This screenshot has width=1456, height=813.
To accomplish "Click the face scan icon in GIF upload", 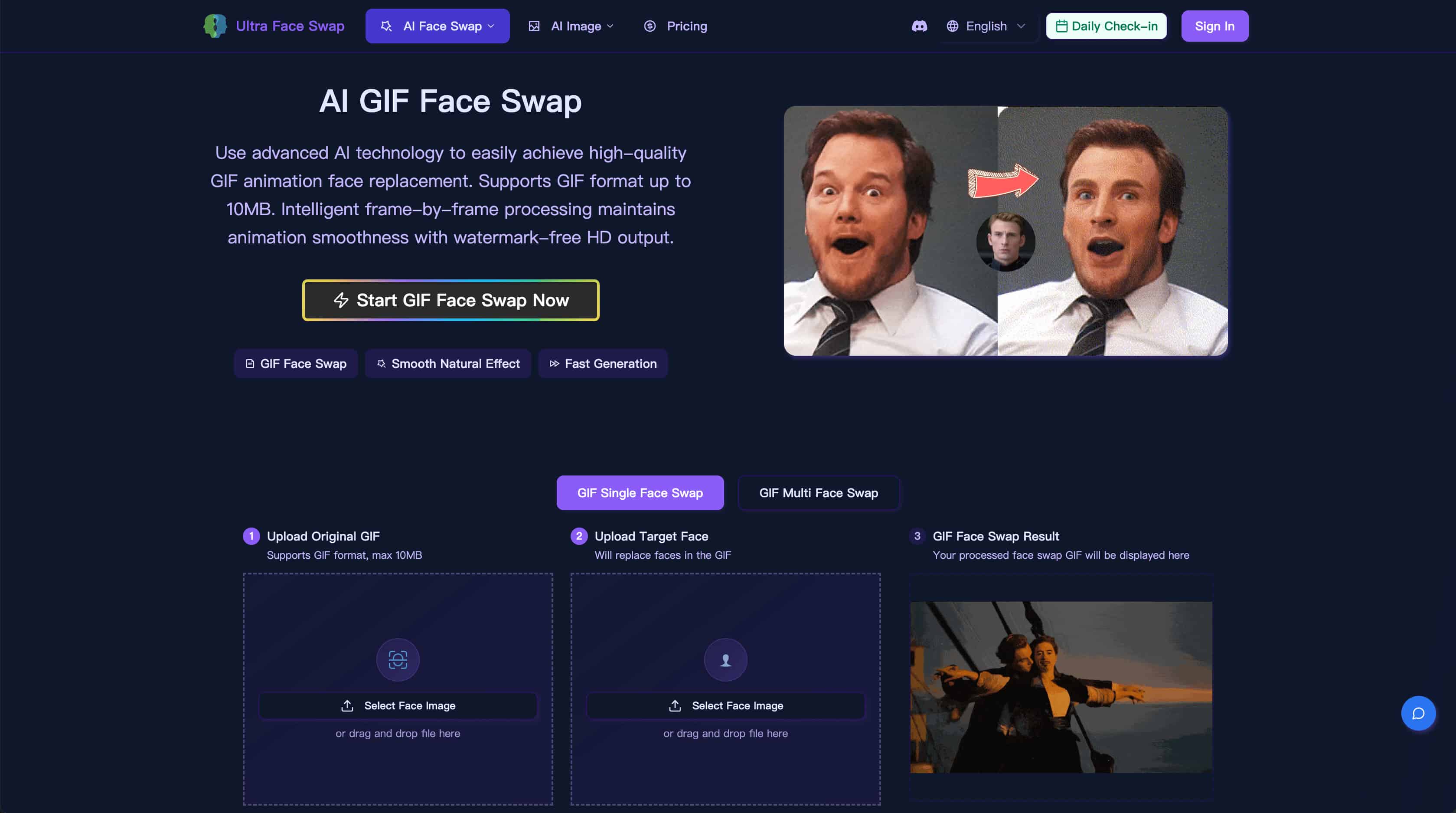I will tap(397, 659).
